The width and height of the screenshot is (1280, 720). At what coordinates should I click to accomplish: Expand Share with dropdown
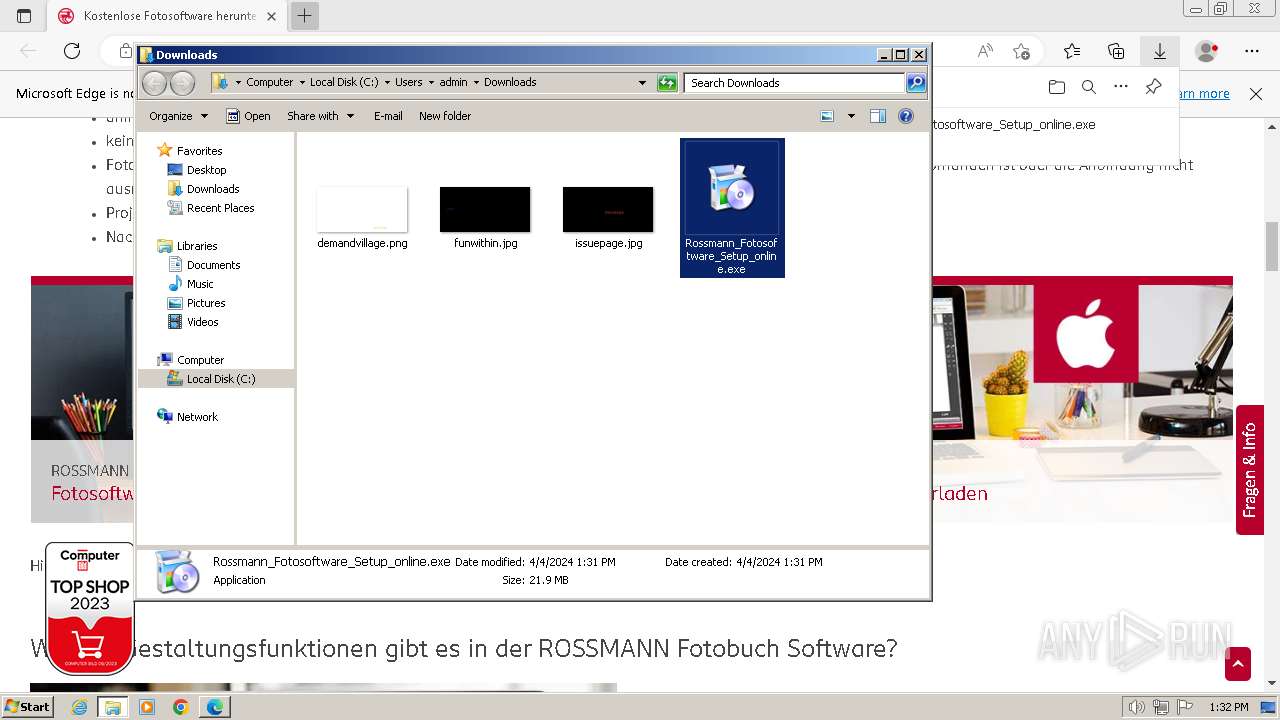[320, 116]
